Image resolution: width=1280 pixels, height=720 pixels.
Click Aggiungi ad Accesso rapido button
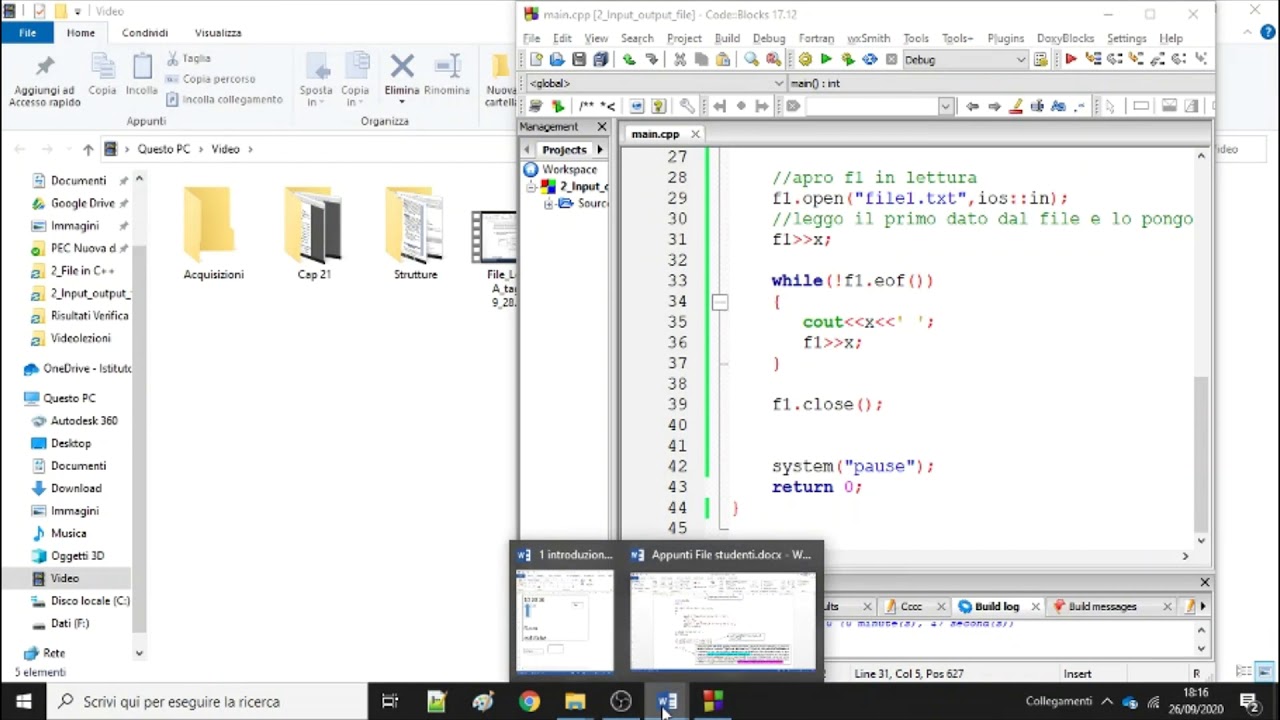tap(44, 82)
